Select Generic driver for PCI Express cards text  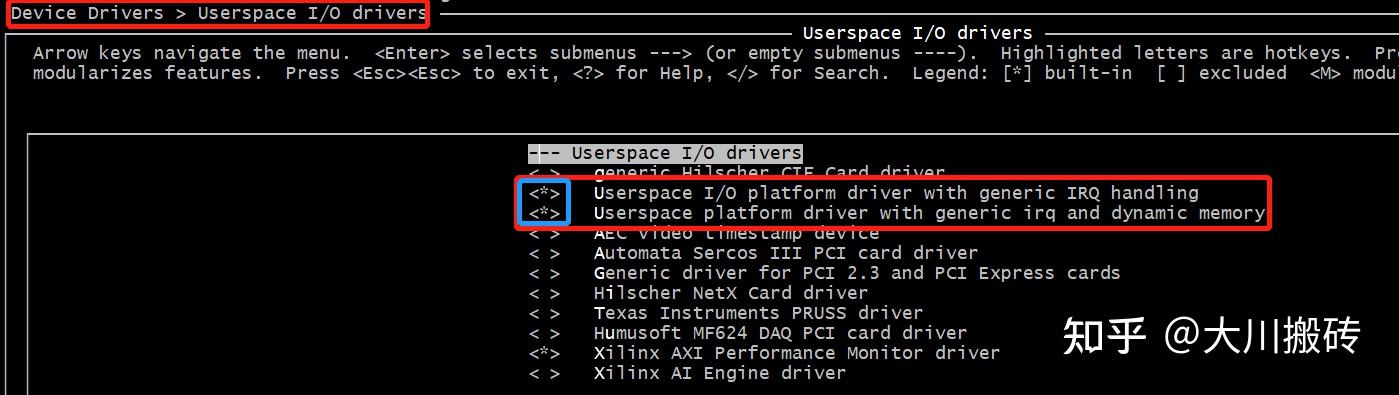[x=857, y=273]
